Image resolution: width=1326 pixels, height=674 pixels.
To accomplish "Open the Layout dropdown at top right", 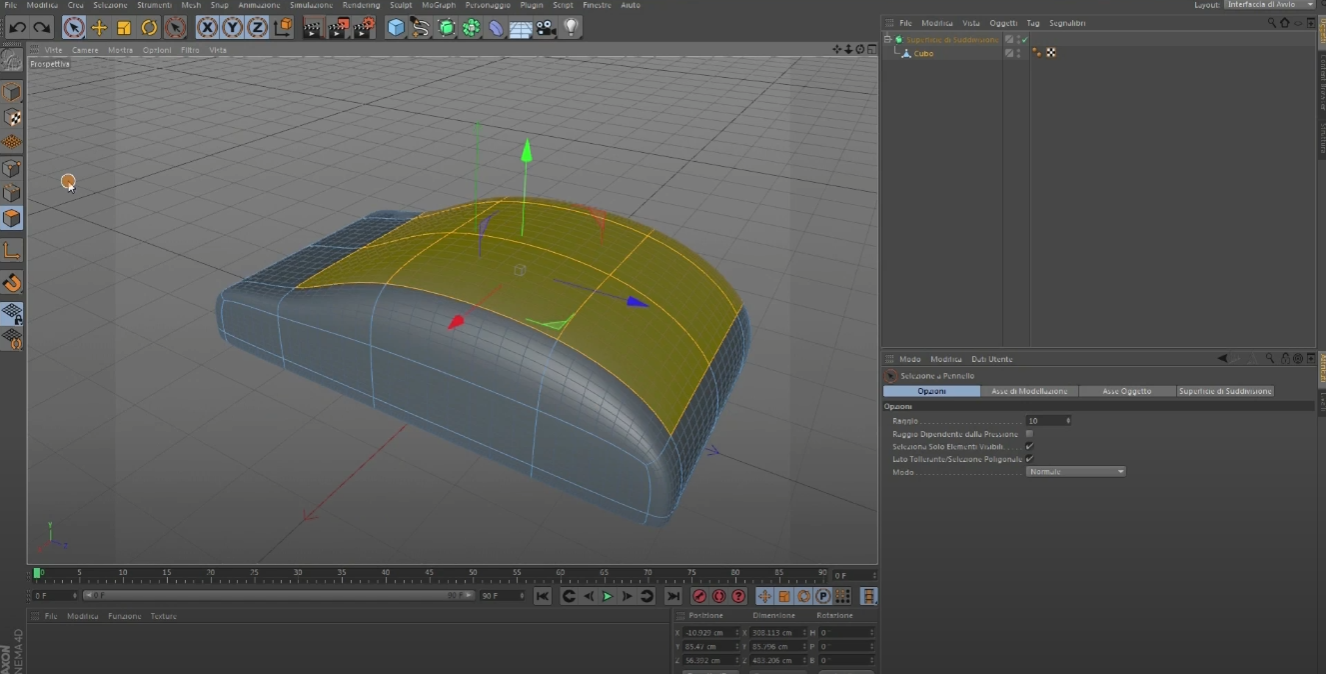I will [1270, 5].
